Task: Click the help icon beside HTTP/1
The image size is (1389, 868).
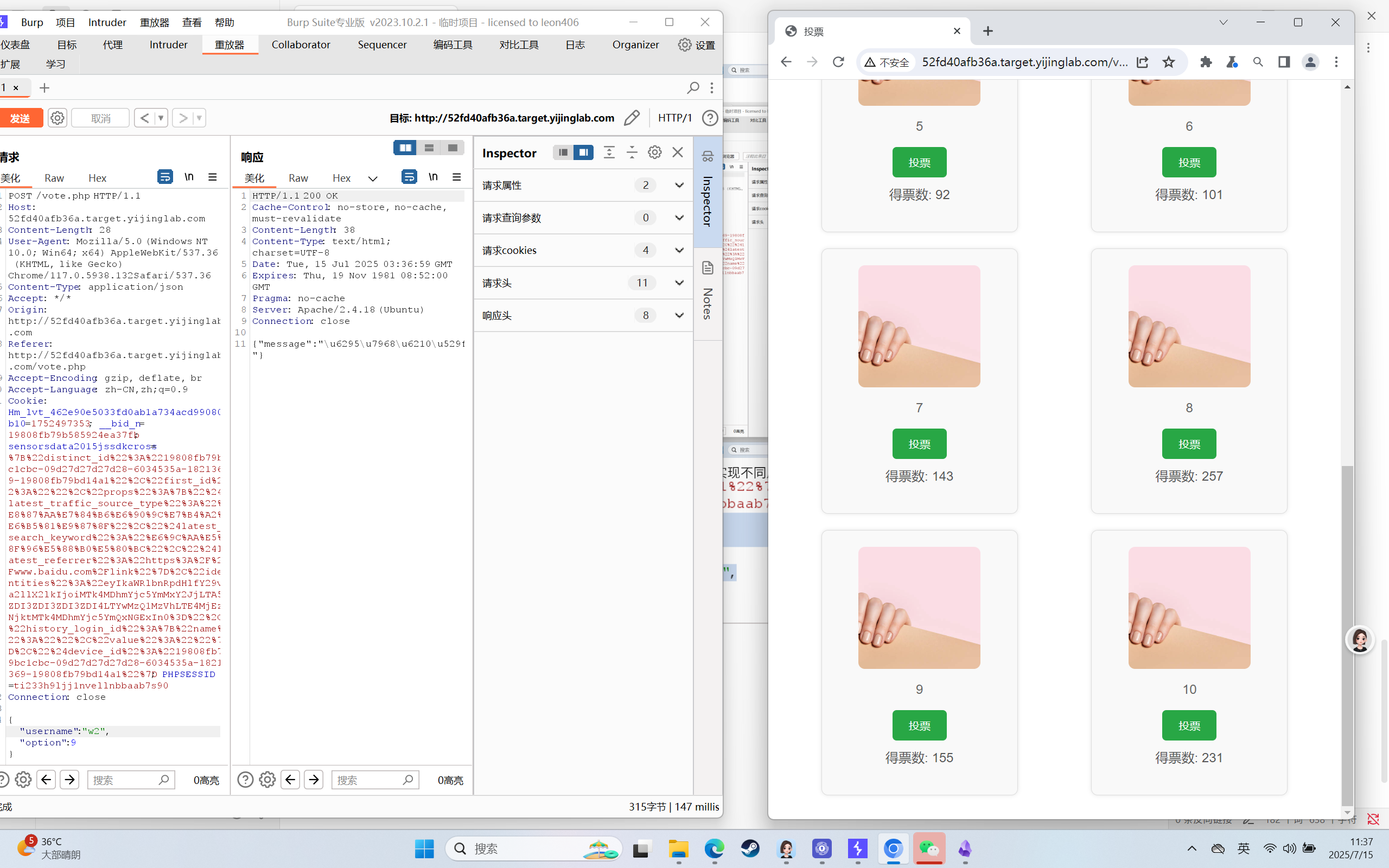Action: (x=710, y=118)
